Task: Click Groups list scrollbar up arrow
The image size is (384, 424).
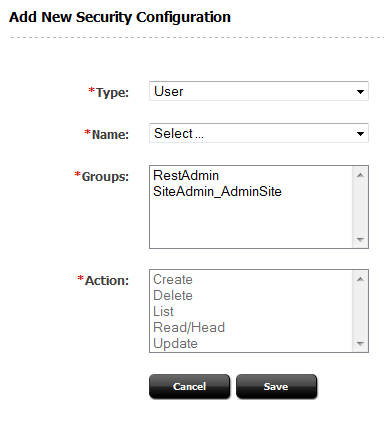Action: pos(360,175)
